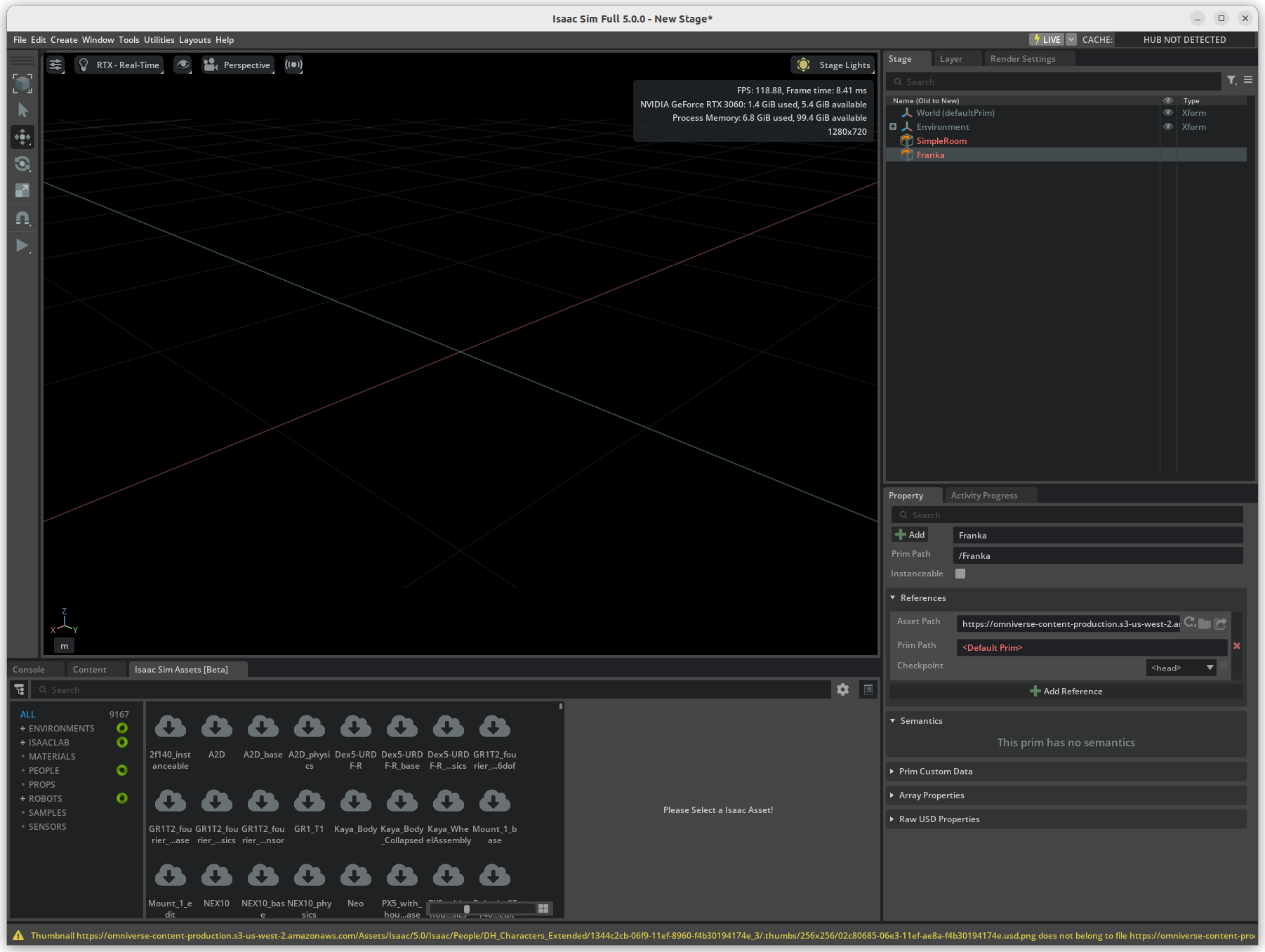Image resolution: width=1265 pixels, height=952 pixels.
Task: Open the Checkpoint head dropdown
Action: pyautogui.click(x=1182, y=668)
